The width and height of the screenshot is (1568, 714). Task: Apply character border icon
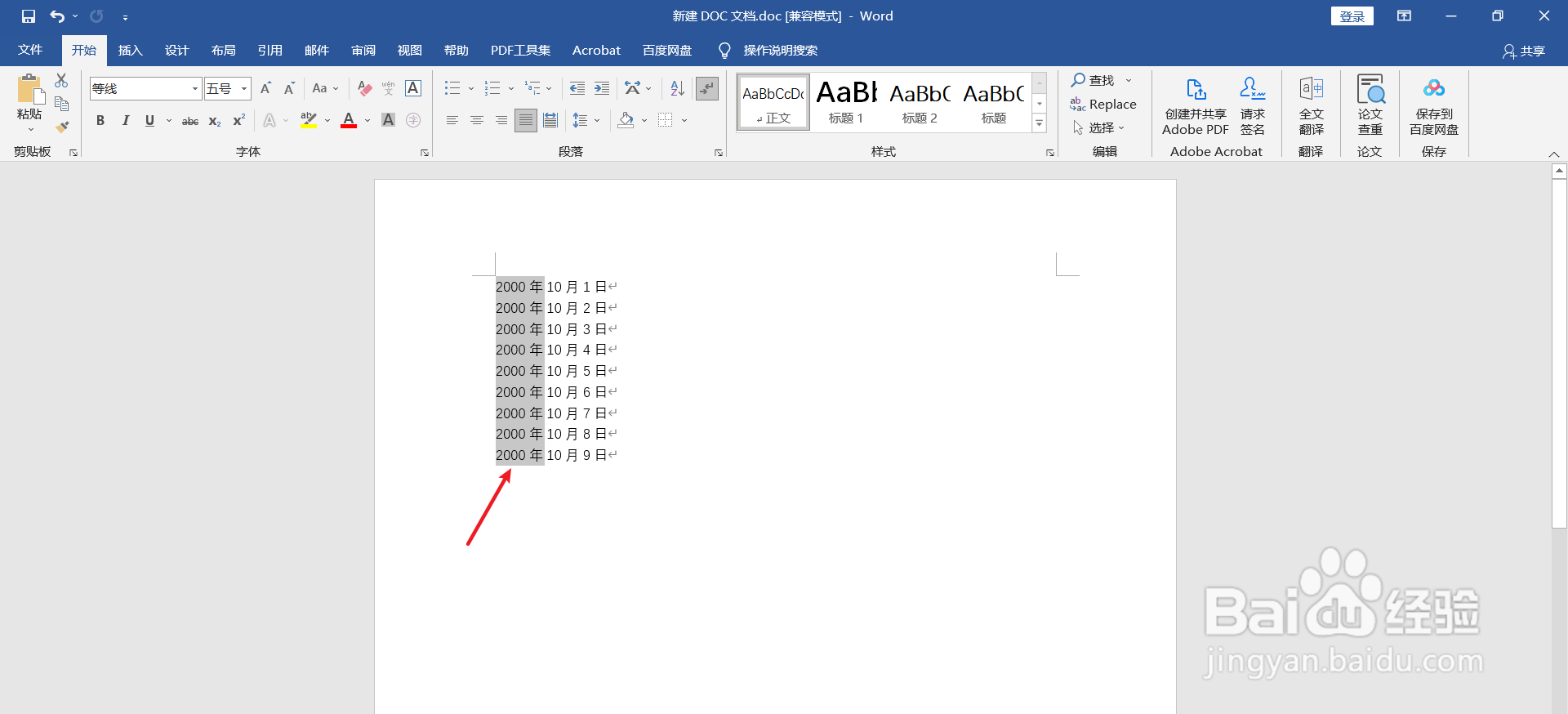pos(413,88)
